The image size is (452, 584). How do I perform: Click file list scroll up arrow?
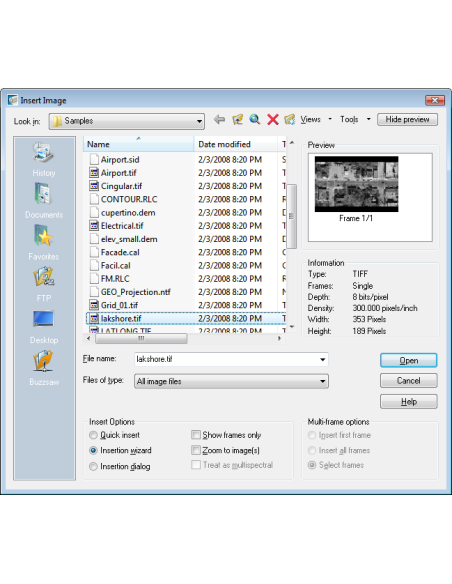click(292, 143)
